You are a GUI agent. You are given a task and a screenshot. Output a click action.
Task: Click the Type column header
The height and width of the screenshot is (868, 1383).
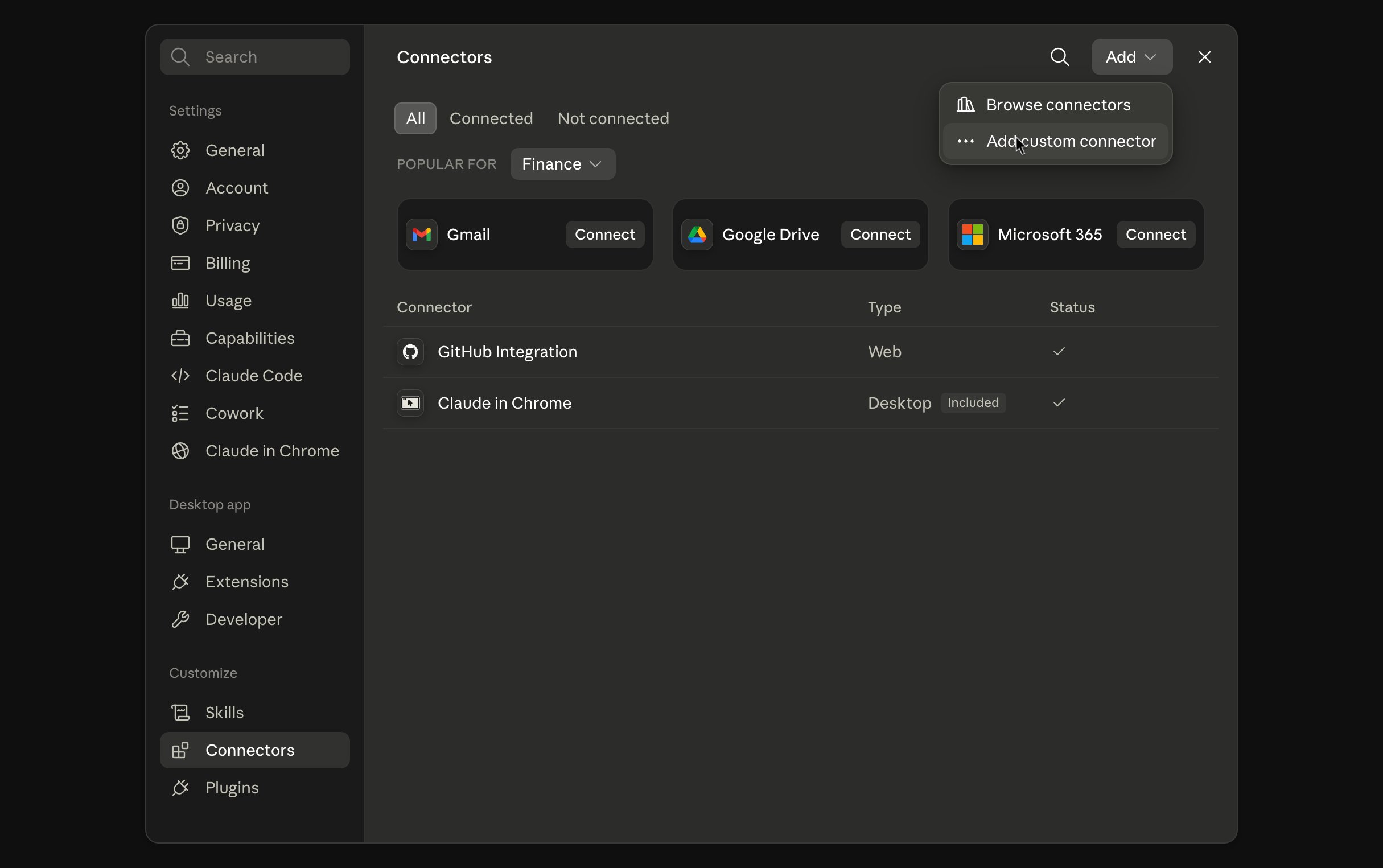coord(884,308)
